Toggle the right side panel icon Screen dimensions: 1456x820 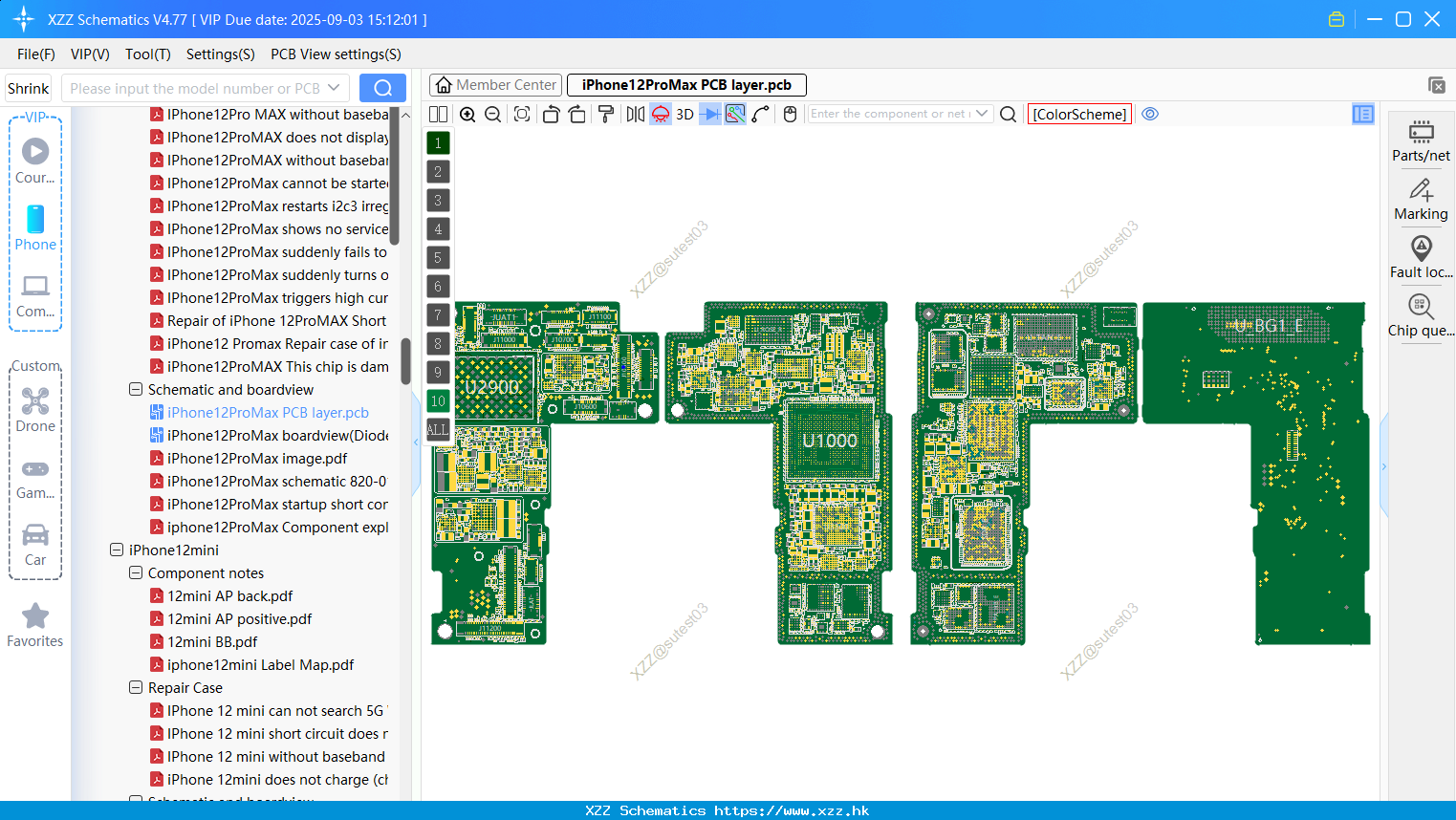(1363, 114)
